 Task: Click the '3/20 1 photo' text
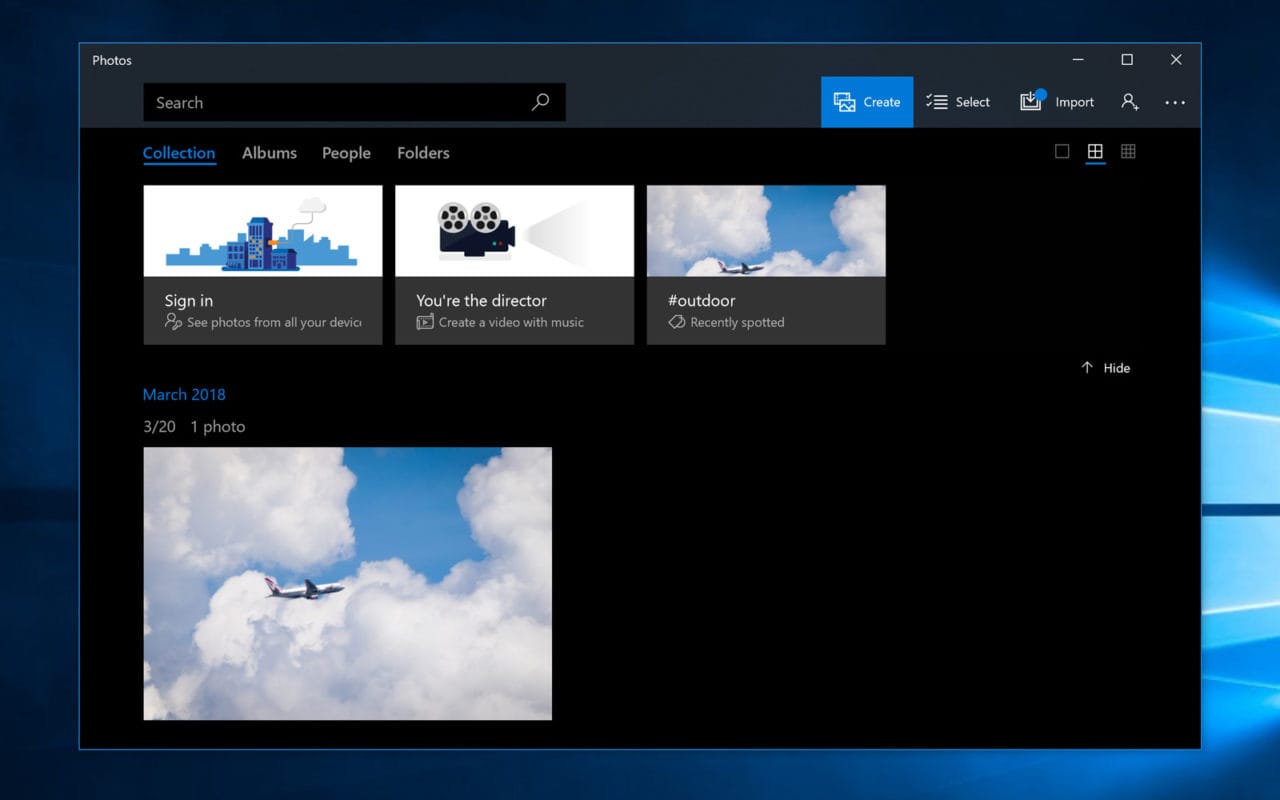(x=194, y=426)
